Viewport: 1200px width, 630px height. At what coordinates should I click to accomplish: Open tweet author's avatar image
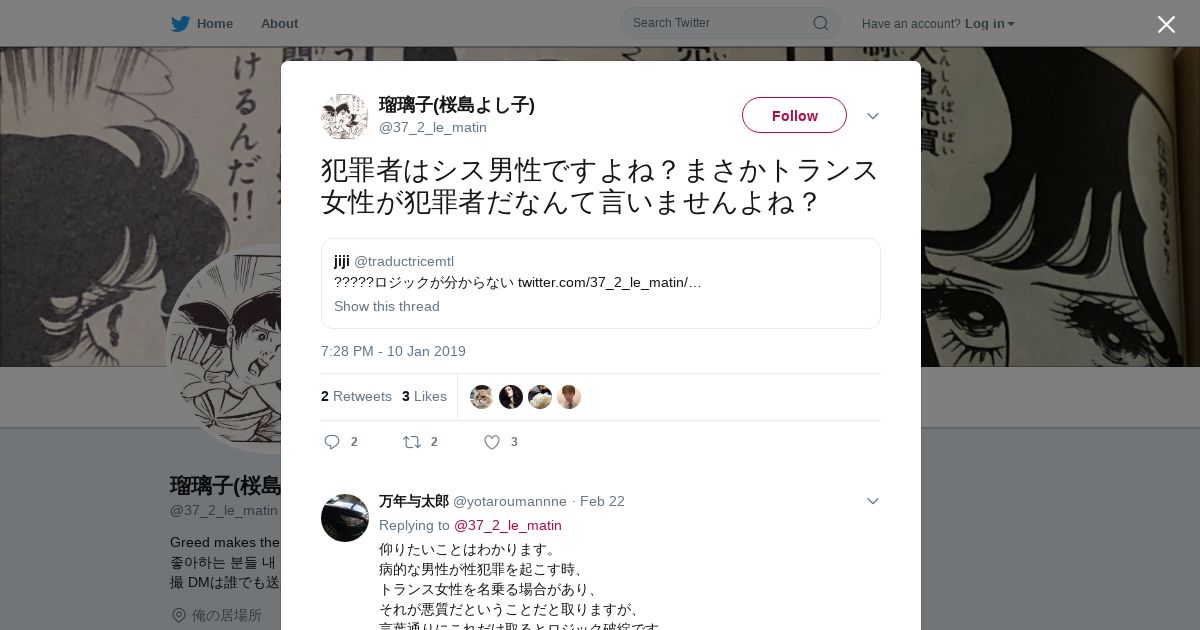(x=345, y=116)
